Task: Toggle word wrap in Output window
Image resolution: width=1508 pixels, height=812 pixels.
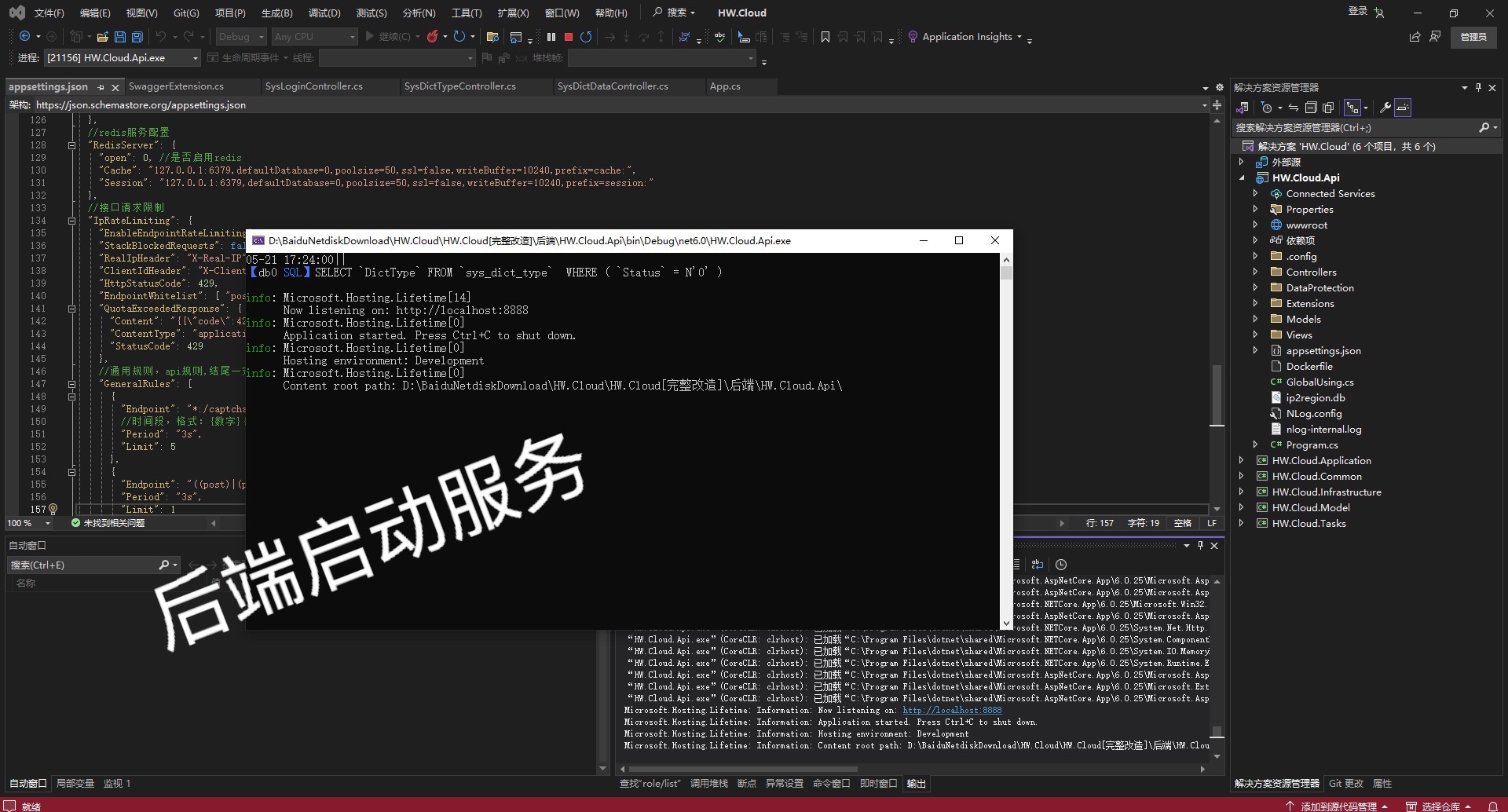Action: [x=1038, y=565]
